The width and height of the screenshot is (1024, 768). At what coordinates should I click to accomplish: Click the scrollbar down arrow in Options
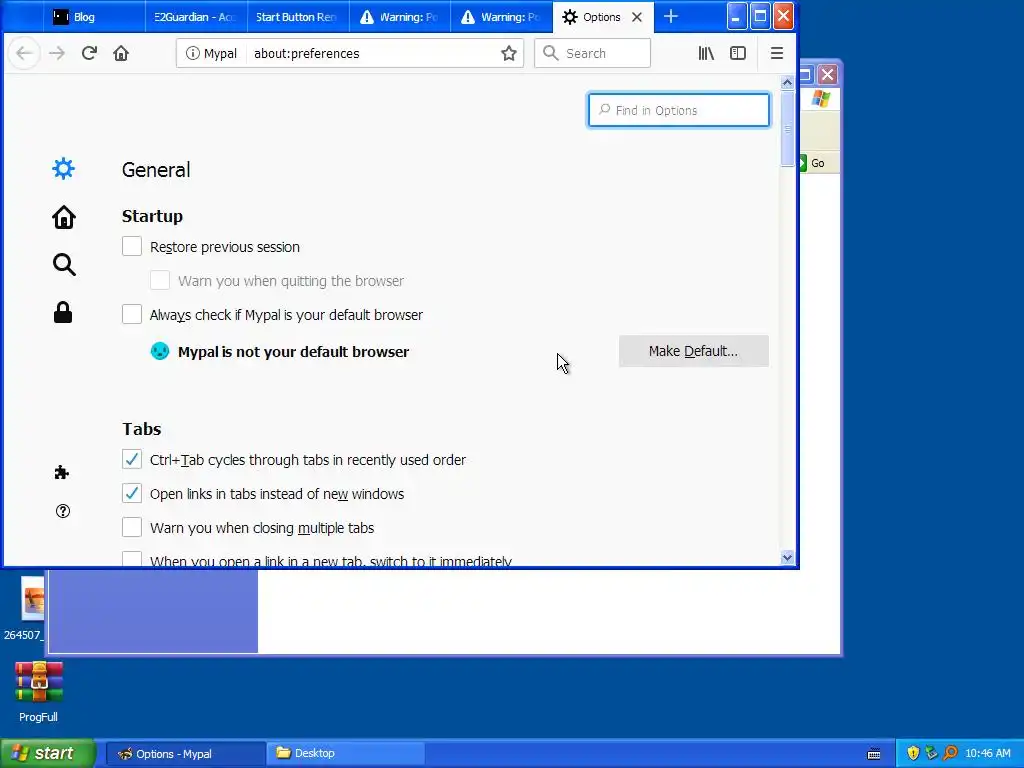tap(787, 557)
